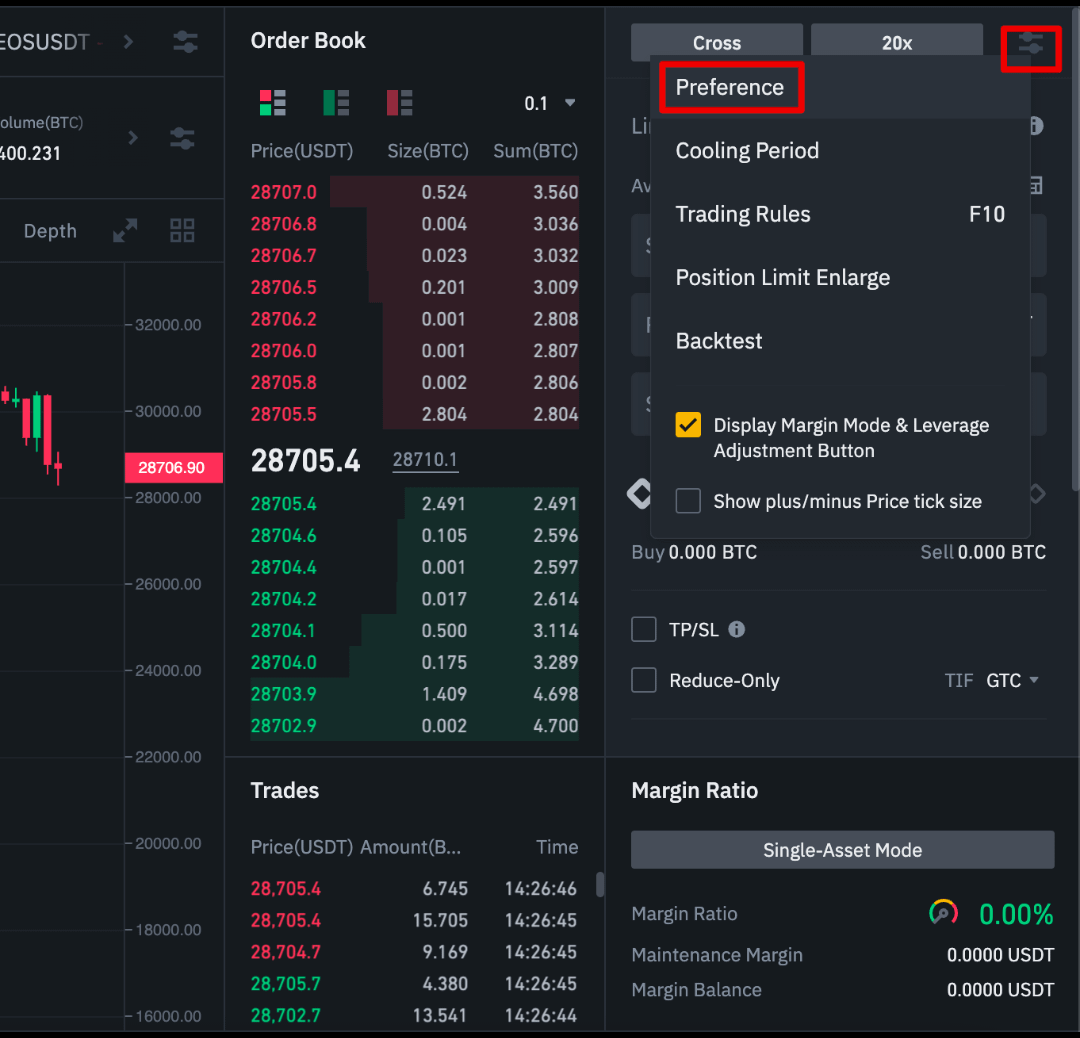1080x1038 pixels.
Task: Enable the Reduce-Only checkbox
Action: pos(644,681)
